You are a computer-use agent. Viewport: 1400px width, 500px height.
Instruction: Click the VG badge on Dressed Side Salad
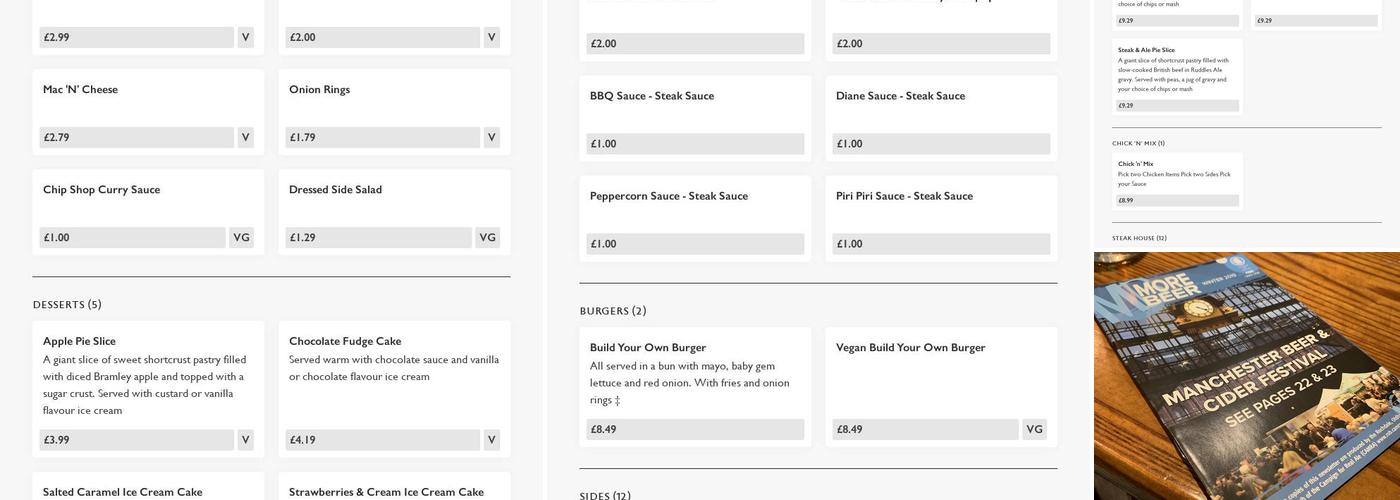pyautogui.click(x=487, y=238)
